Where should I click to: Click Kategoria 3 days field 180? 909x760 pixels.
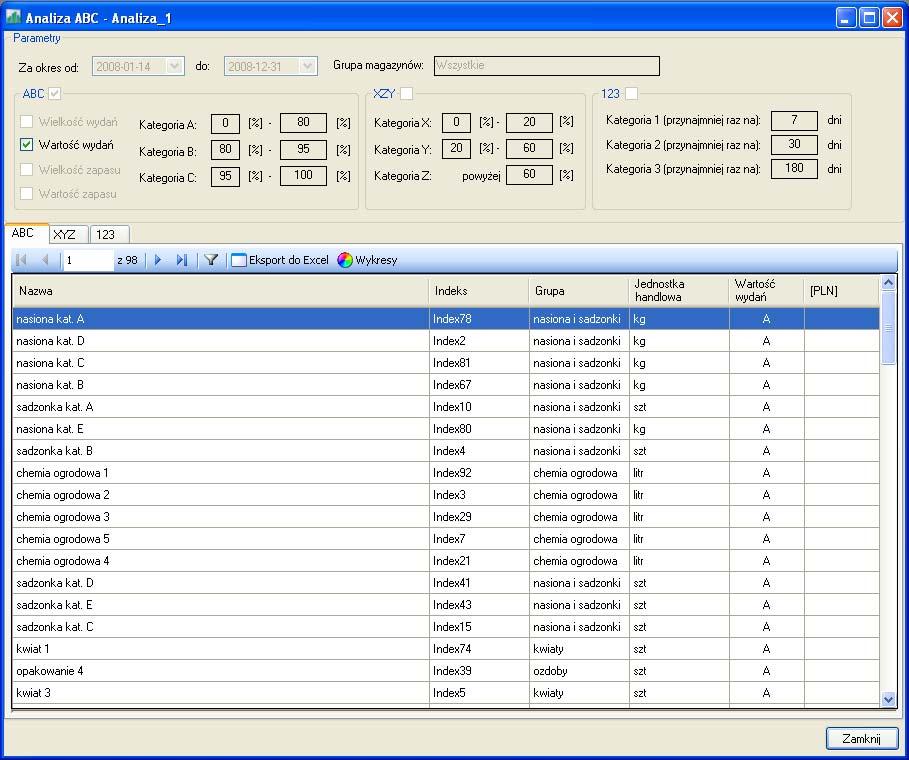[x=794, y=169]
